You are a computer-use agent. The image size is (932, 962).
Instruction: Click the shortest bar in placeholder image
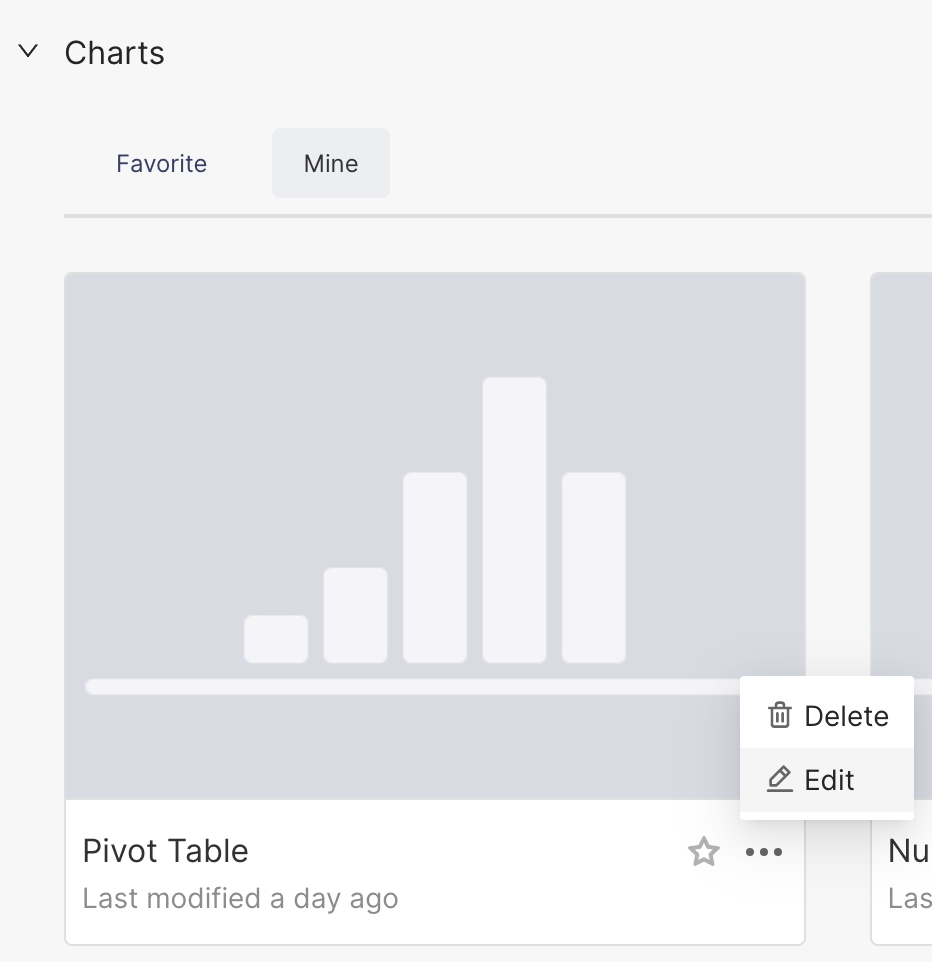click(276, 639)
